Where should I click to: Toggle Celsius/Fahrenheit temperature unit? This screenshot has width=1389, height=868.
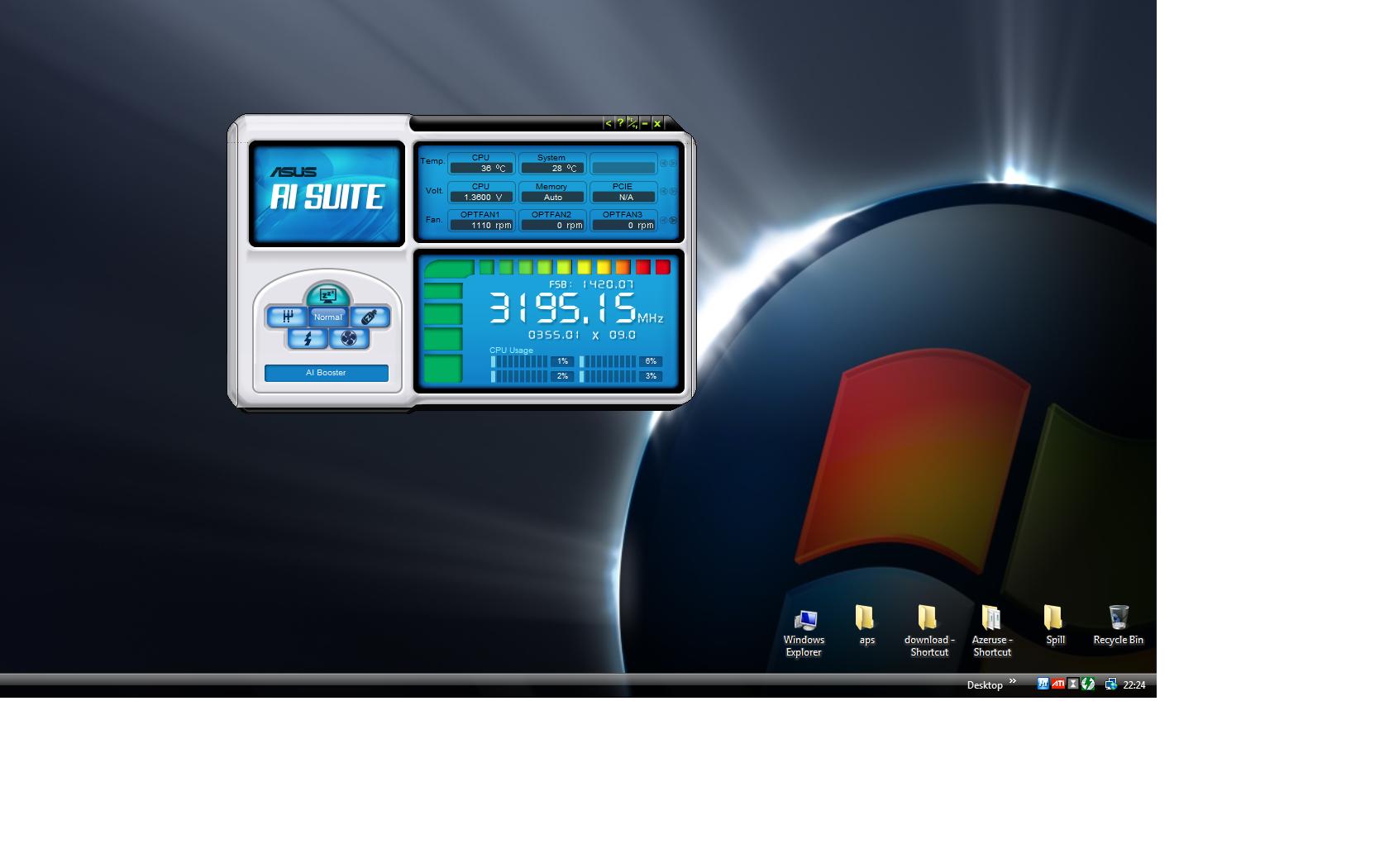coord(632,123)
